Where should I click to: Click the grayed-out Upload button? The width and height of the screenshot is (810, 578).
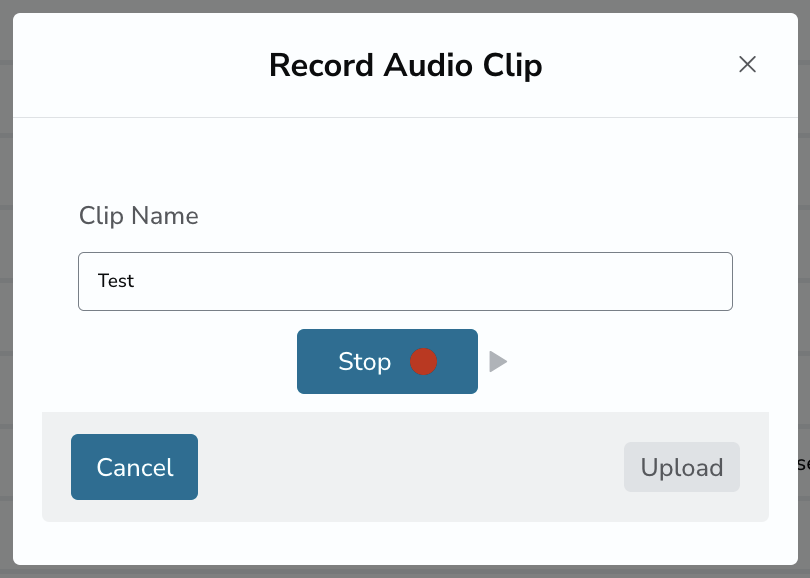tap(682, 467)
